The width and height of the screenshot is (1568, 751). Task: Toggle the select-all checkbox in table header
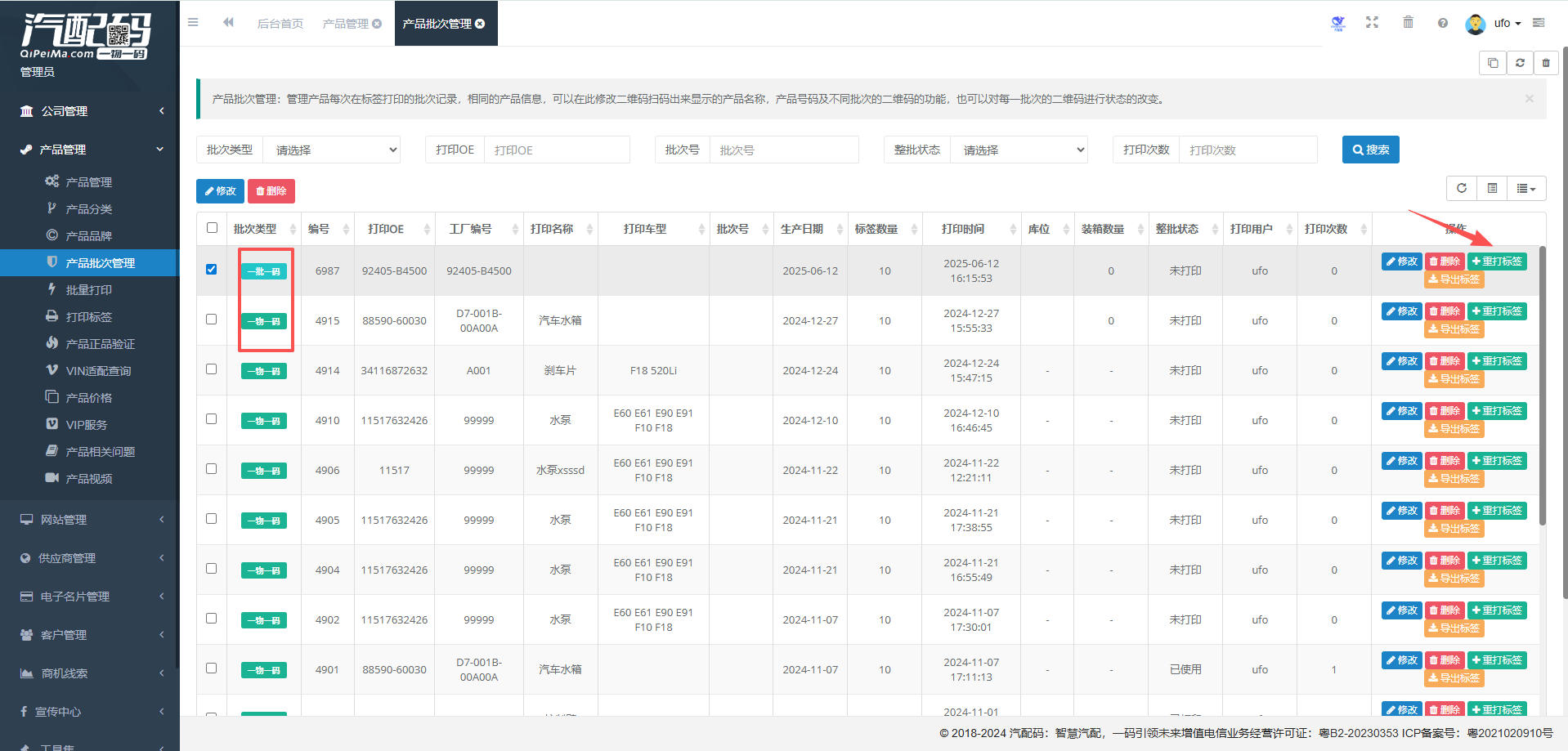point(213,228)
